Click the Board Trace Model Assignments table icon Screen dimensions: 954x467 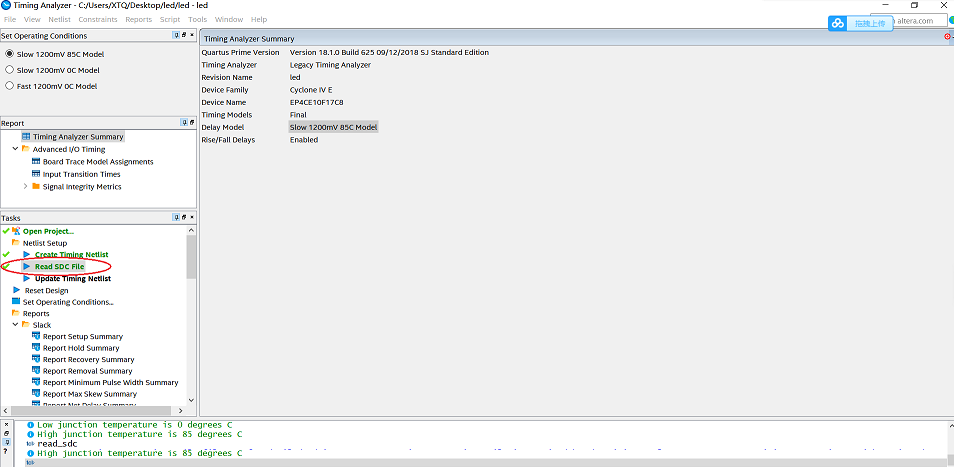pos(36,162)
